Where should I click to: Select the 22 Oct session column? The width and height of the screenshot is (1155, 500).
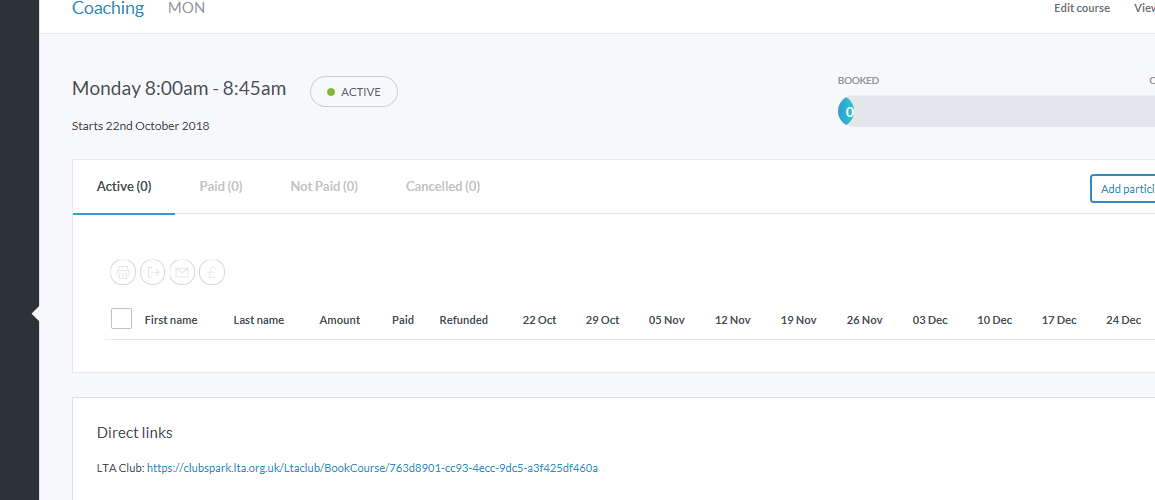pos(540,320)
